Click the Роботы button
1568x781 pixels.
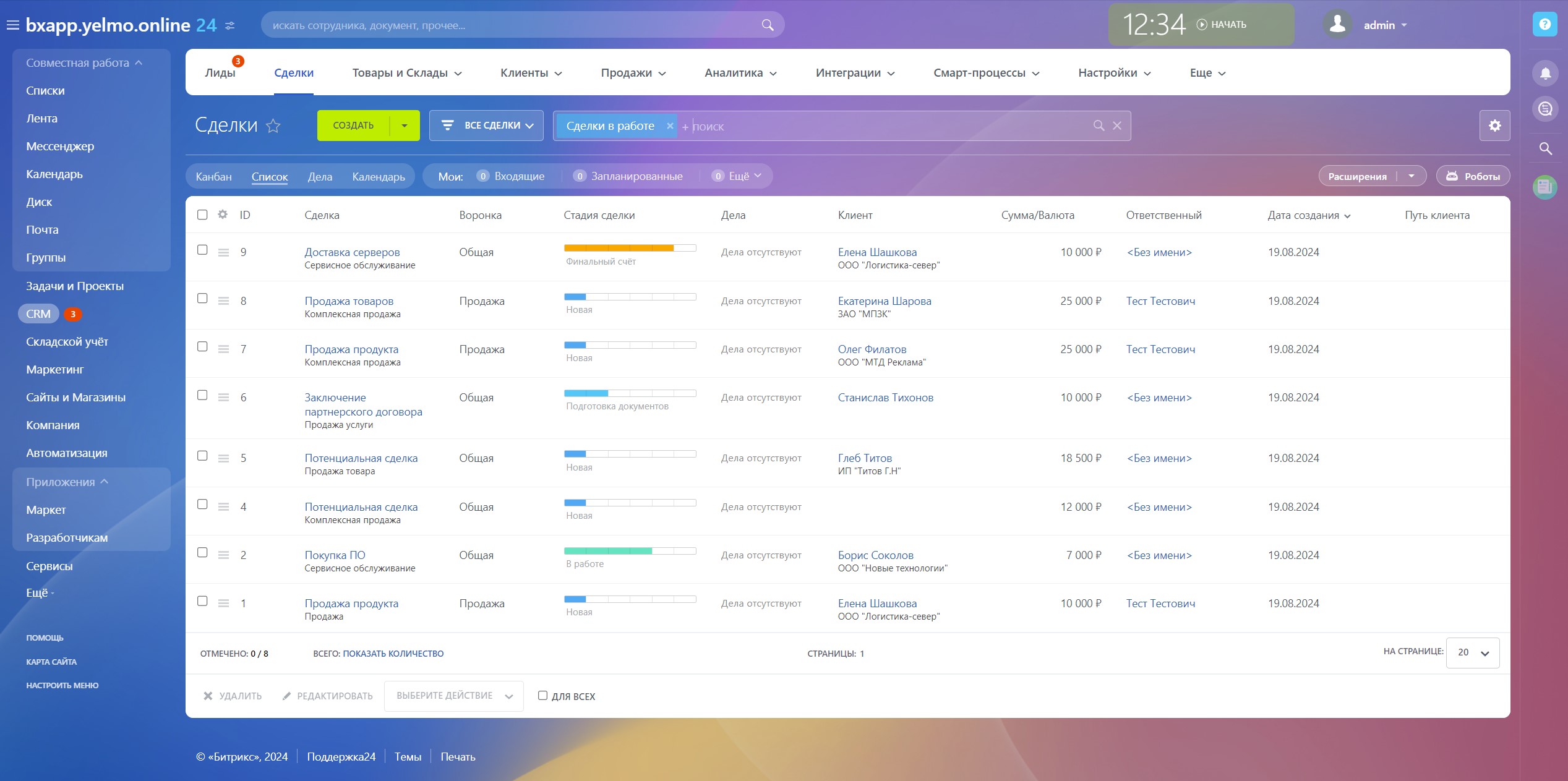click(x=1473, y=176)
